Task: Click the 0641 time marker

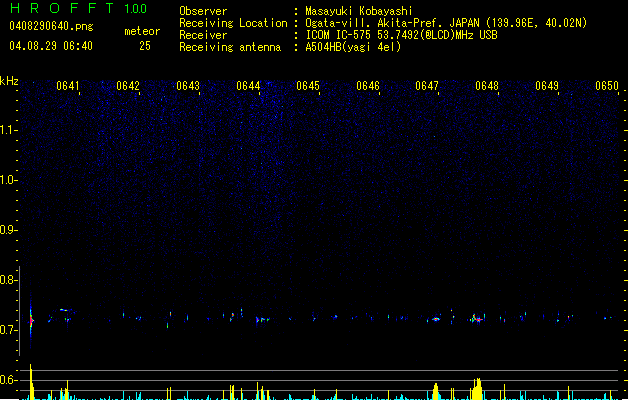Action: tap(68, 86)
